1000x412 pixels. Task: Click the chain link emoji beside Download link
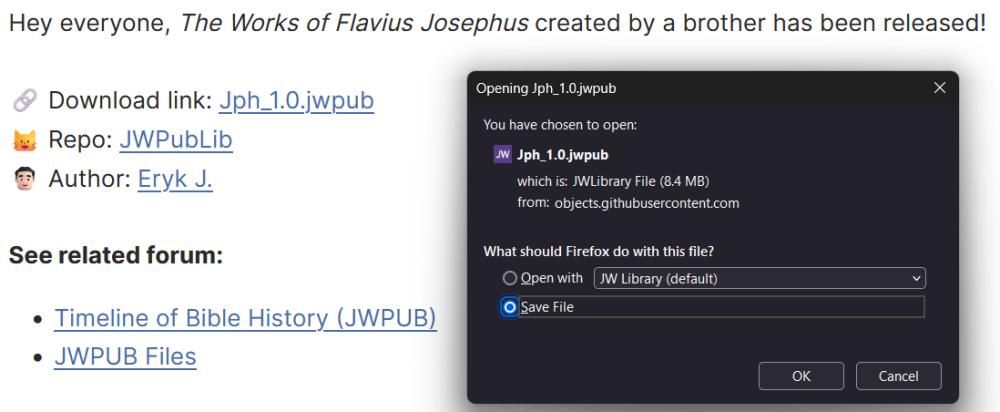(x=24, y=101)
